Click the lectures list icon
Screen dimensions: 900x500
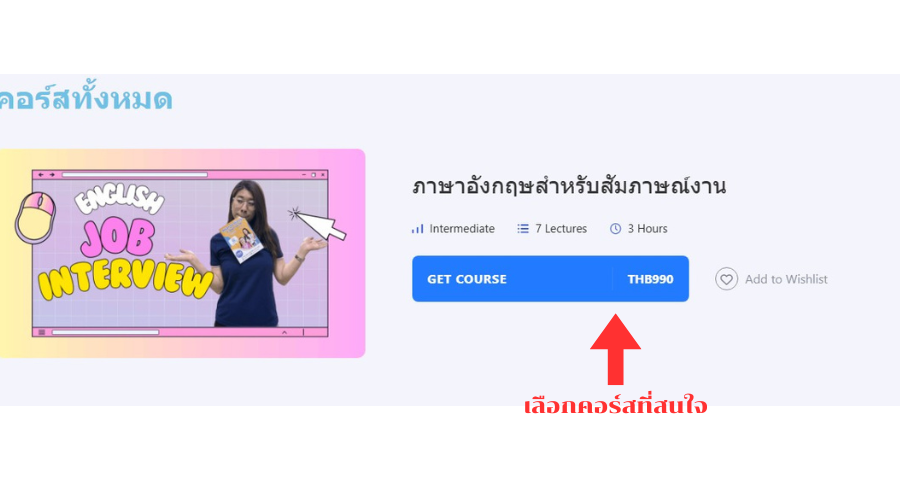[523, 229]
